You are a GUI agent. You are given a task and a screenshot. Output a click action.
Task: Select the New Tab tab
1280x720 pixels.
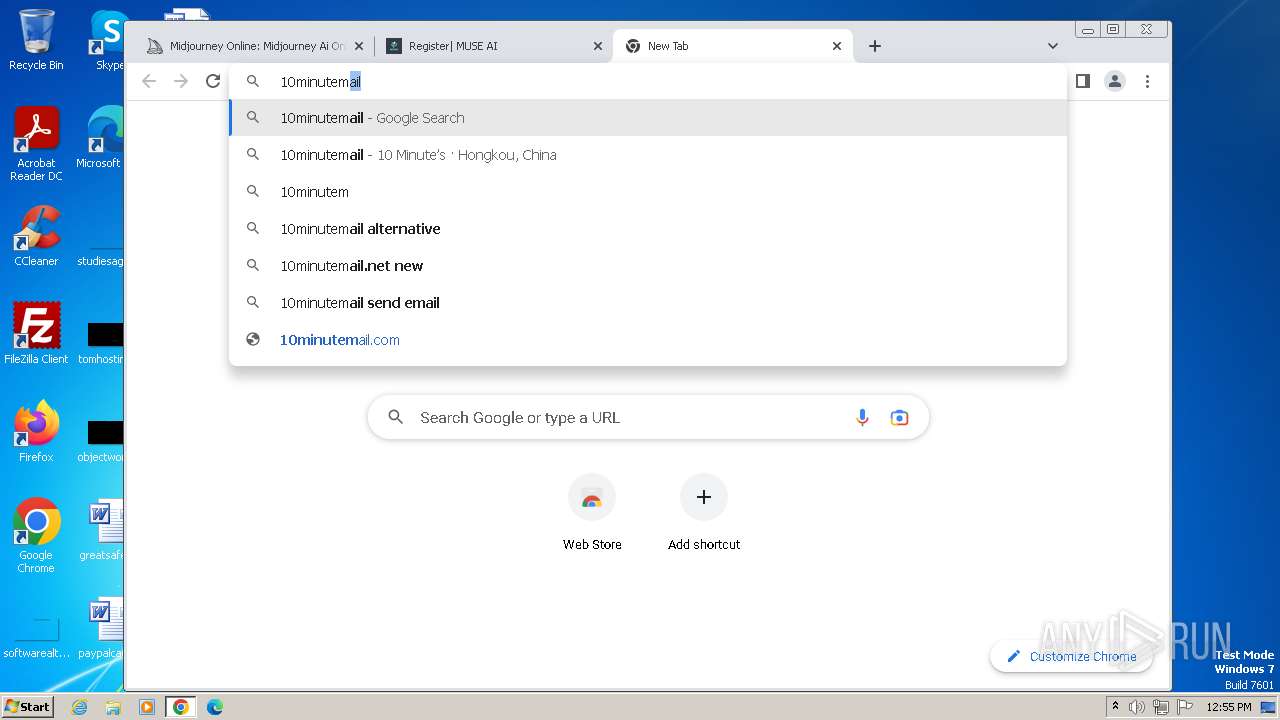point(734,46)
